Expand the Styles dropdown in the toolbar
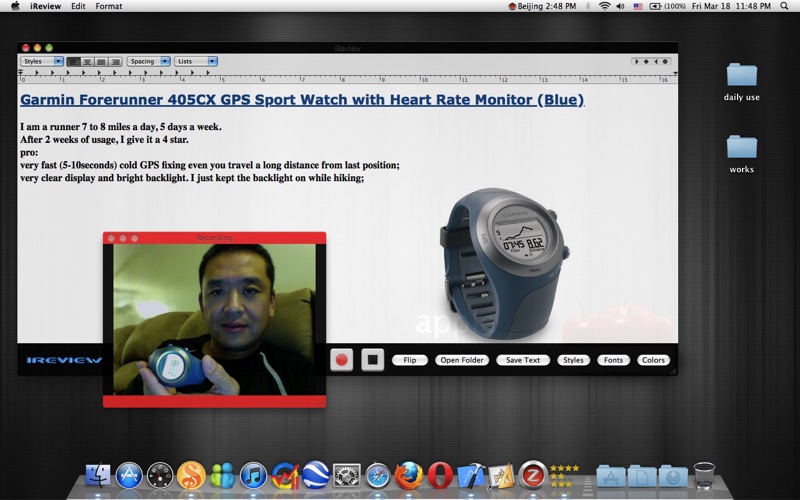 (42, 61)
